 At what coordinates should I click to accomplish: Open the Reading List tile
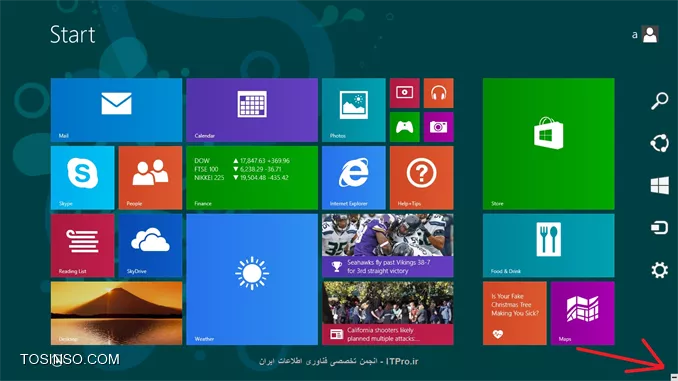pos(83,246)
